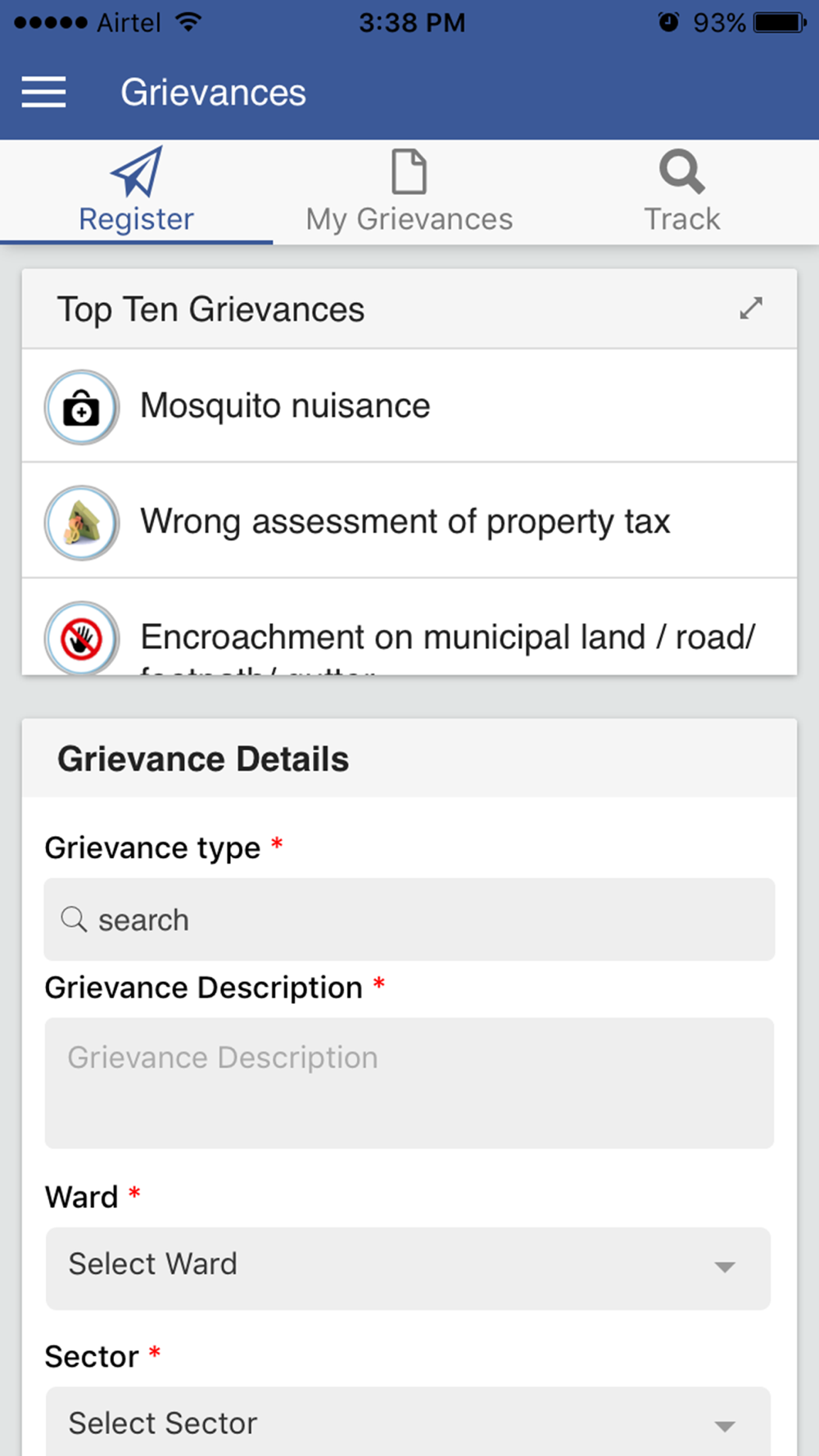Screen dimensions: 819x1456
Task: Open the Select Ward dropdown
Action: (x=408, y=1268)
